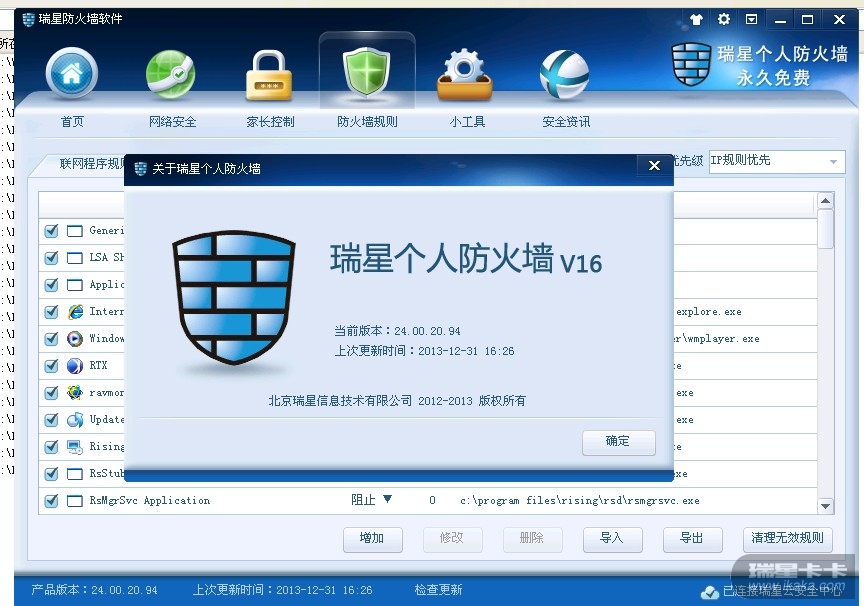Switch to the 联网程序规则 tab
The height and width of the screenshot is (606, 864).
pyautogui.click(x=91, y=164)
